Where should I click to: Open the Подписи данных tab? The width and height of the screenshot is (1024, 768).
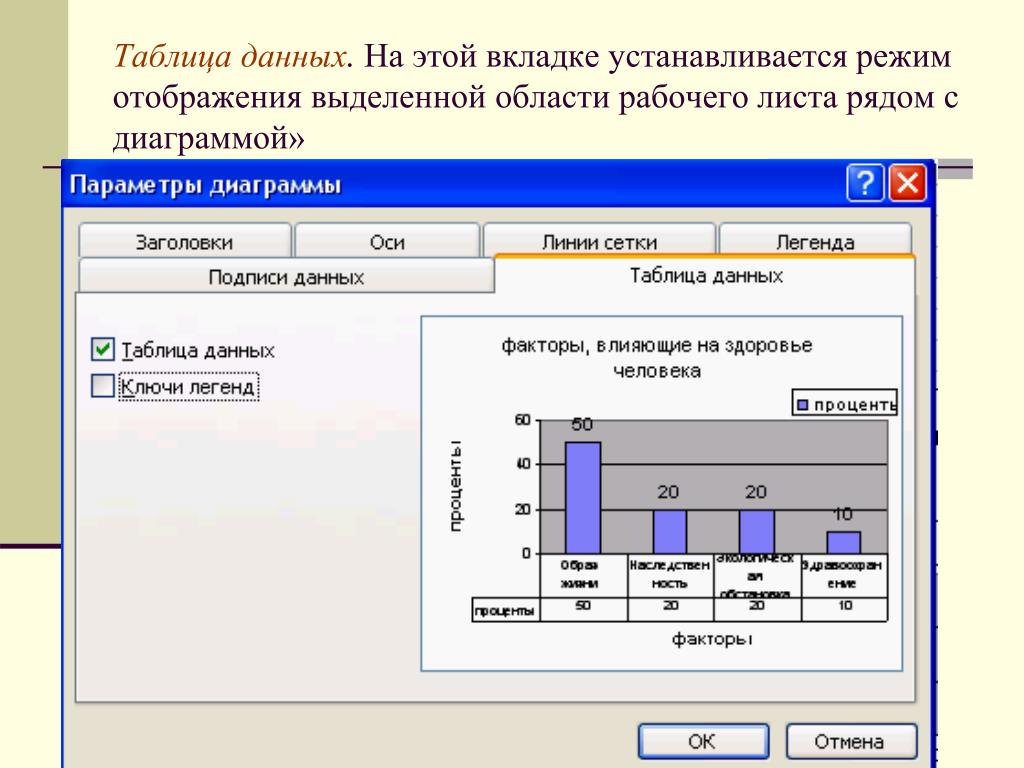click(x=286, y=277)
